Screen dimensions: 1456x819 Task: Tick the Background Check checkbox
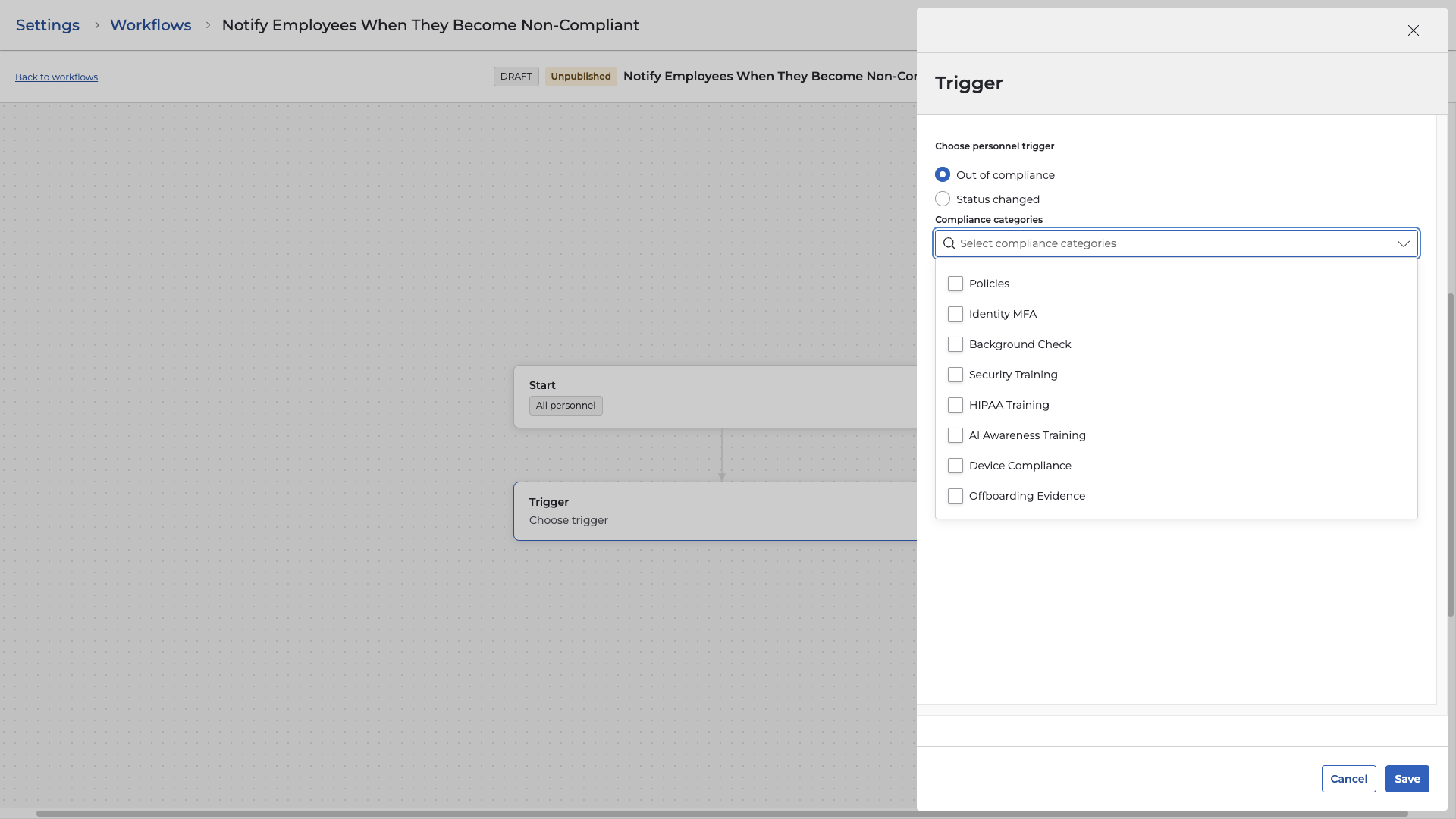[x=955, y=344]
